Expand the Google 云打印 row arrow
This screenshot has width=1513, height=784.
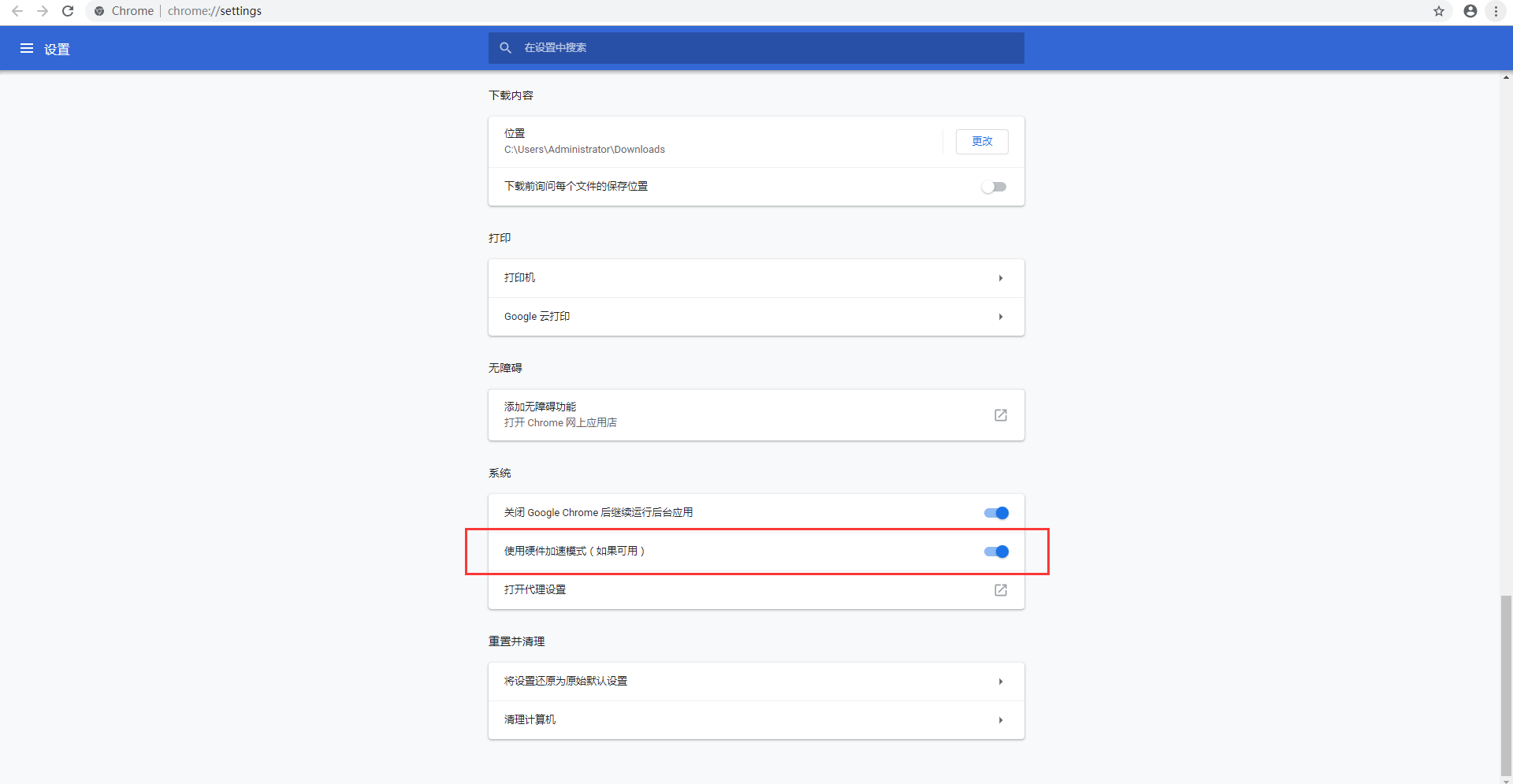pyautogui.click(x=1000, y=317)
